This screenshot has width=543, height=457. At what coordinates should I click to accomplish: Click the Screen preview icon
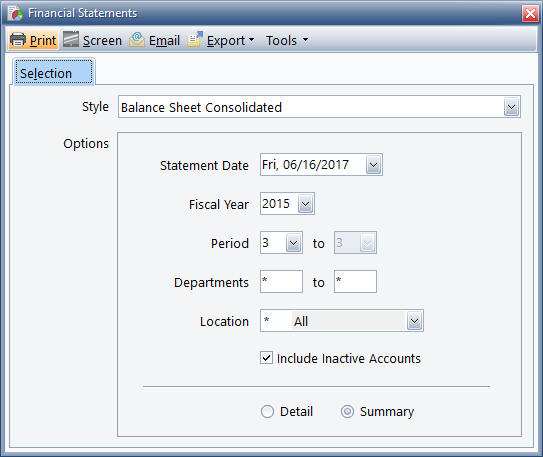pyautogui.click(x=71, y=39)
